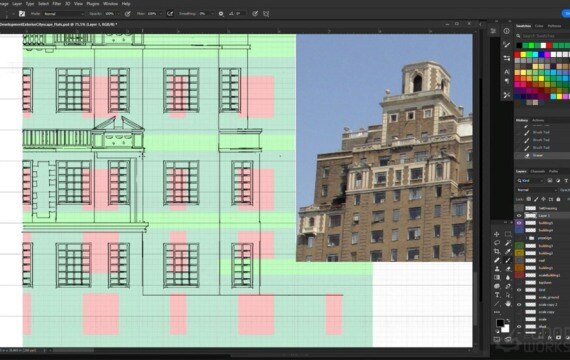Toggle Quick Mask mode icon
Image resolution: width=570 pixels, height=360 pixels.
[497, 340]
